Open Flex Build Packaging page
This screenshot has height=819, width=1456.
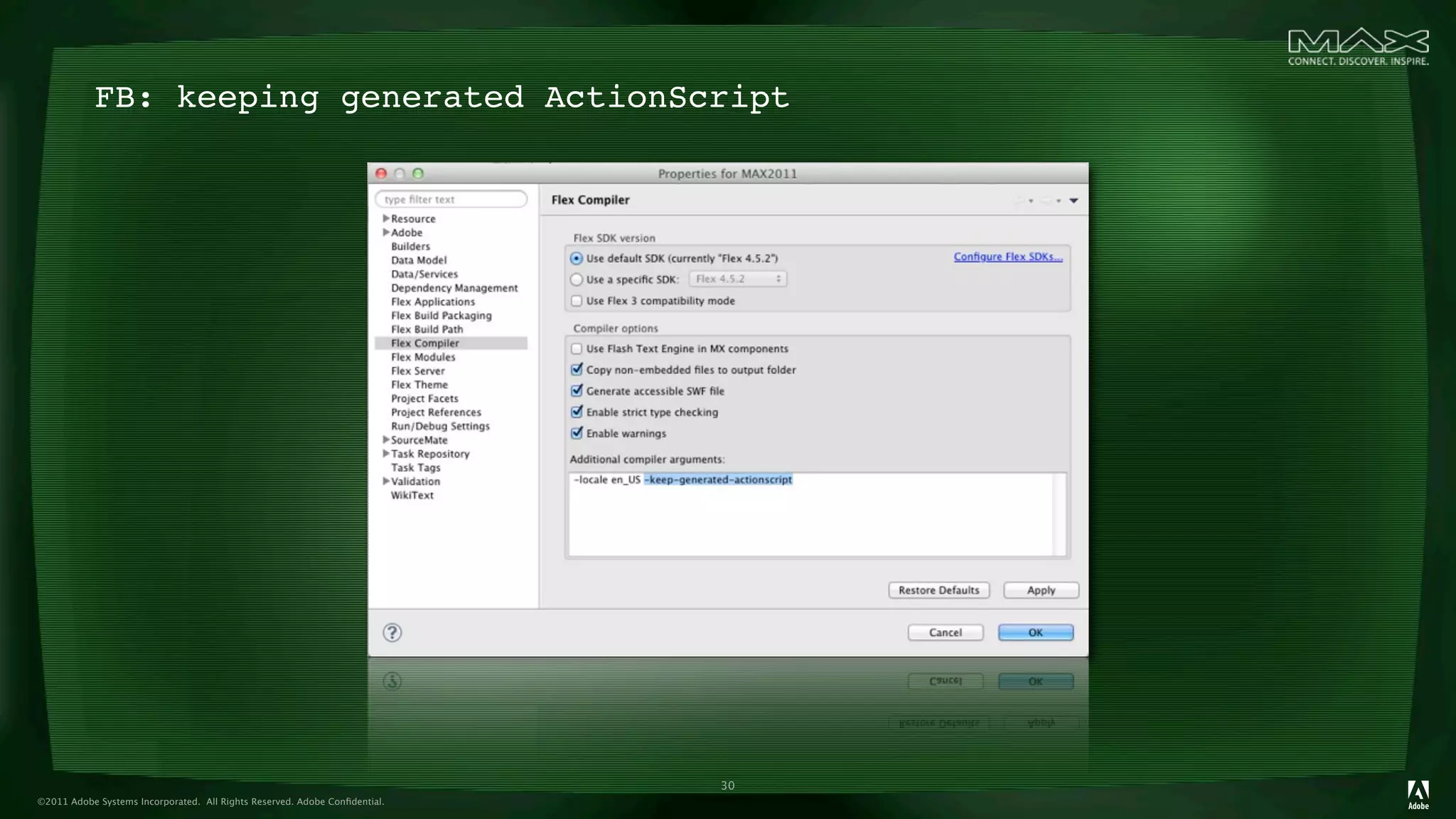[441, 316]
